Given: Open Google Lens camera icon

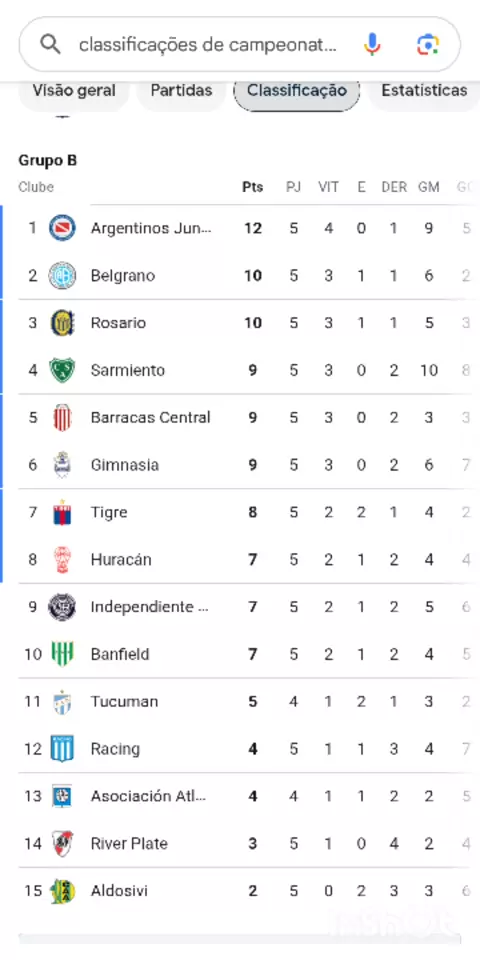Looking at the screenshot, I should [428, 45].
